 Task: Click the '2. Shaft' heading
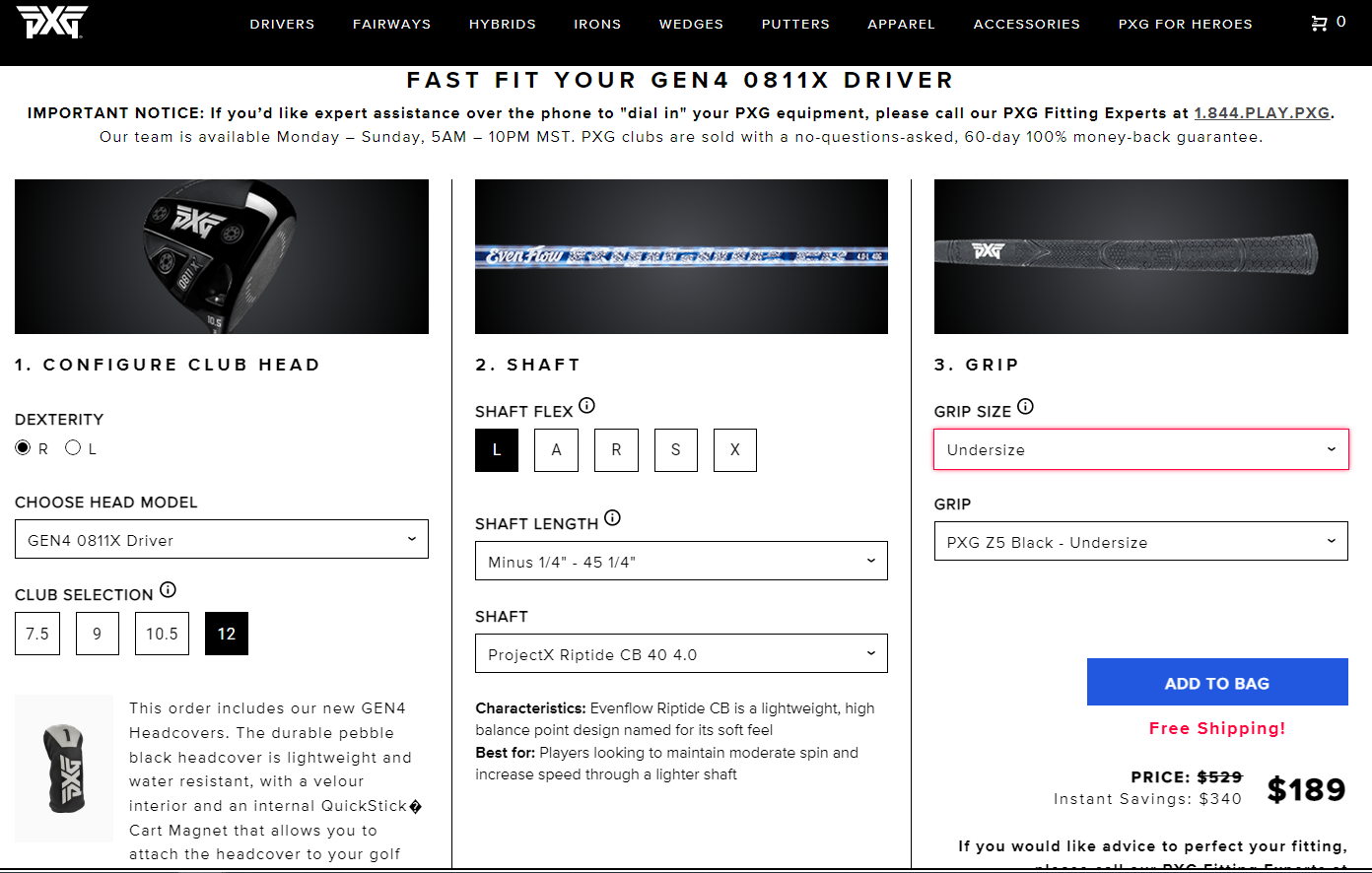(527, 365)
